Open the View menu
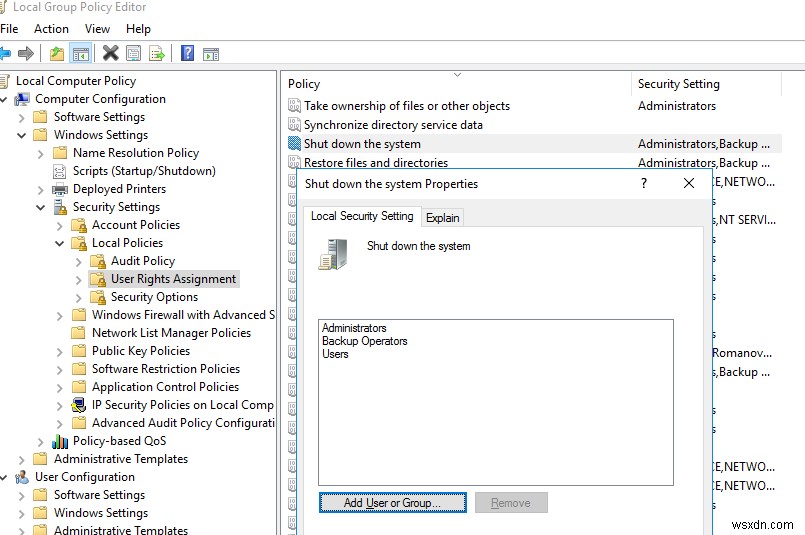This screenshot has height=535, width=805. click(x=97, y=29)
